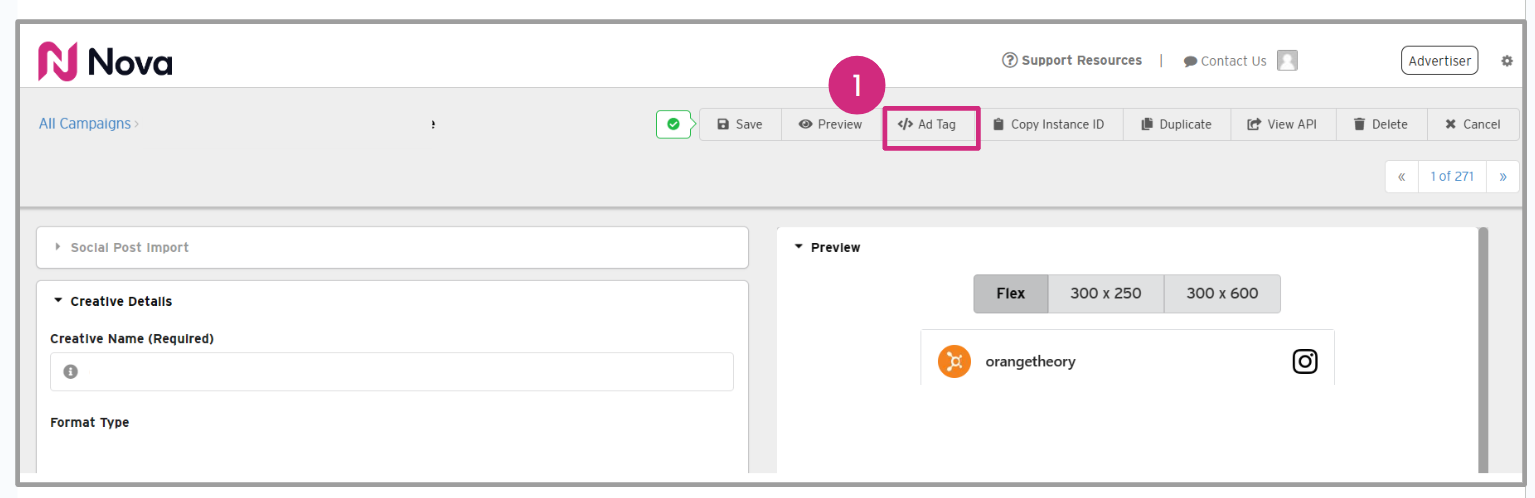Duplicate this creative
The width and height of the screenshot is (1535, 498).
click(1176, 124)
